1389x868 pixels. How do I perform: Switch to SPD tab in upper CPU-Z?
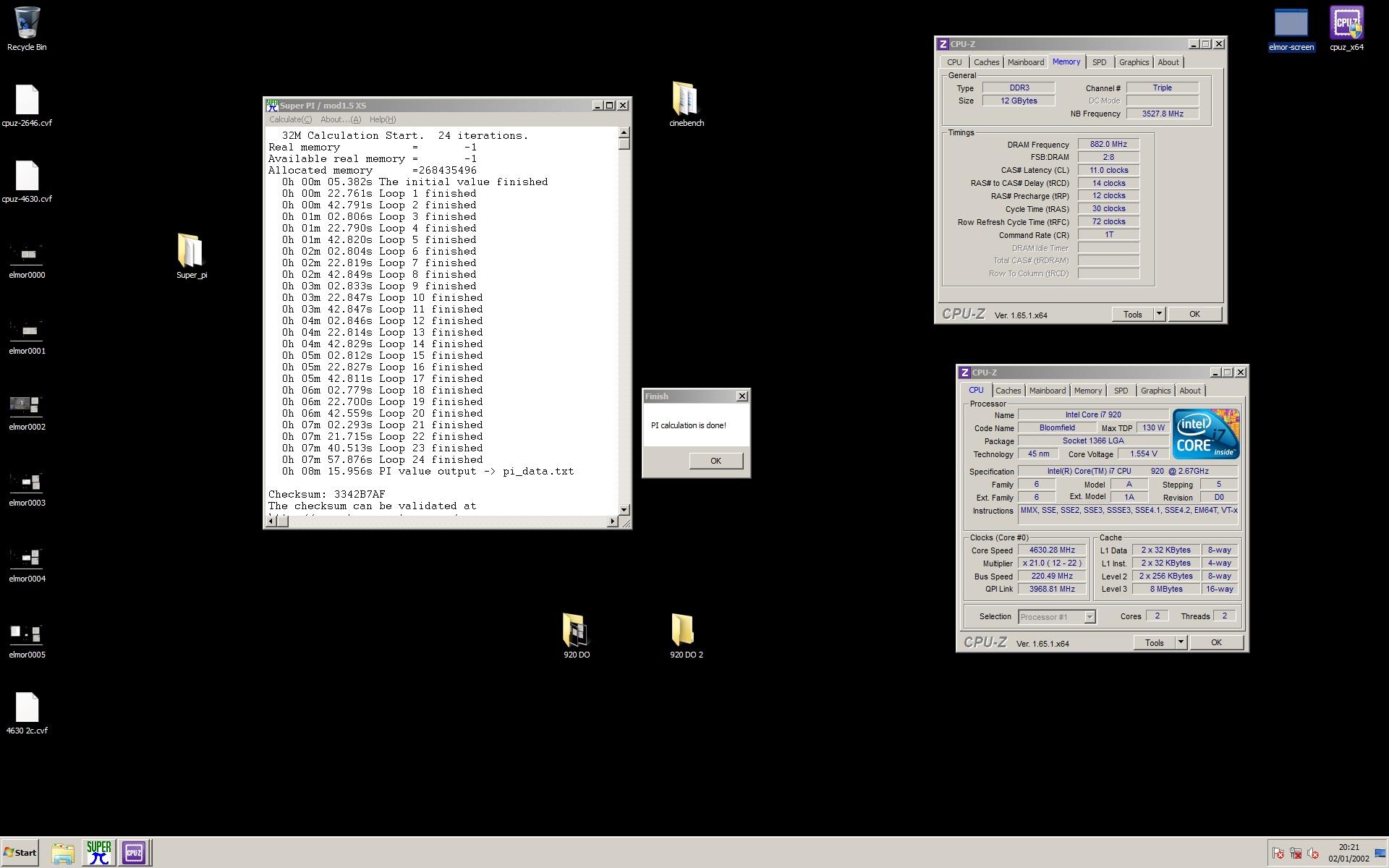[x=1099, y=62]
